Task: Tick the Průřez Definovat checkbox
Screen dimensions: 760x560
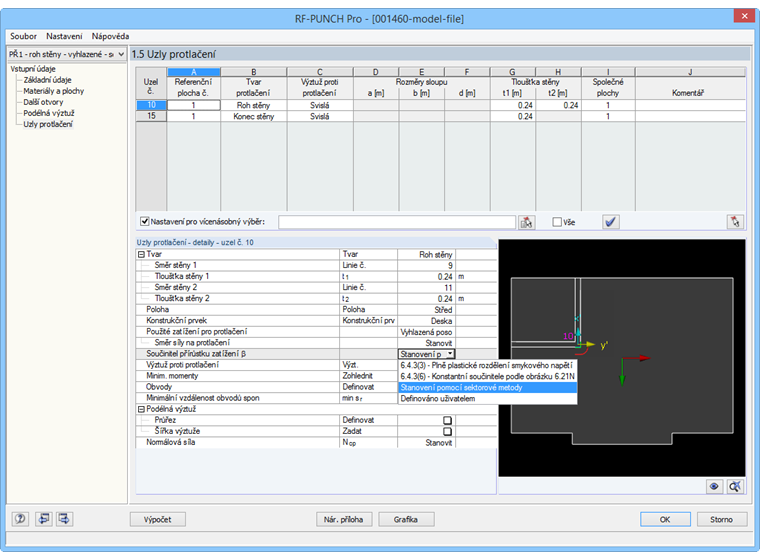Action: 447,420
